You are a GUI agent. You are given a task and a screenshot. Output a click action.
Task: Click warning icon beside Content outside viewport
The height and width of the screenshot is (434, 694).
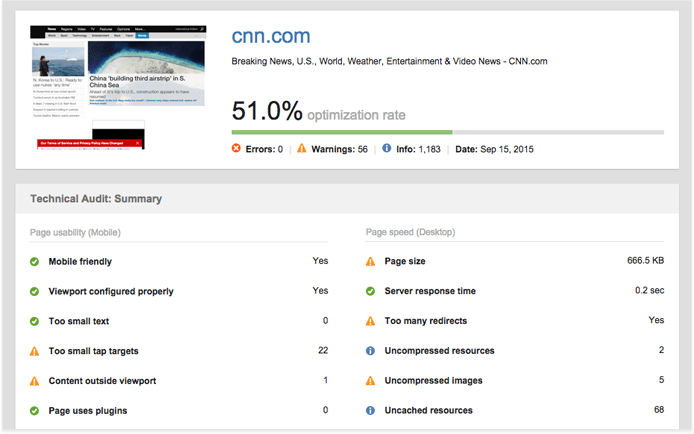click(x=34, y=381)
